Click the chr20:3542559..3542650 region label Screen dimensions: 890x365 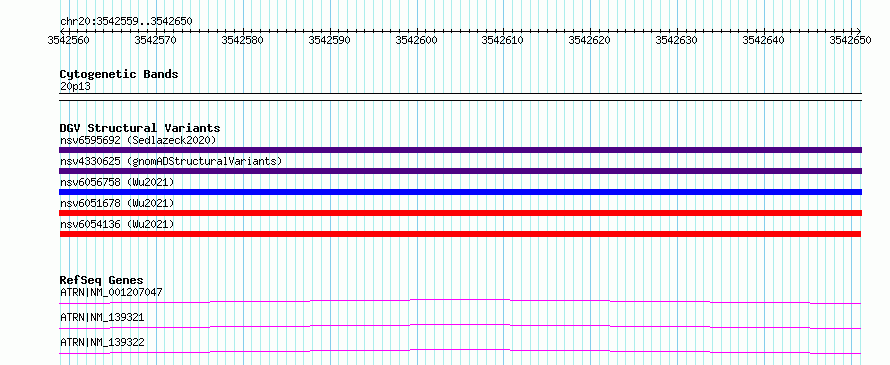pyautogui.click(x=126, y=21)
